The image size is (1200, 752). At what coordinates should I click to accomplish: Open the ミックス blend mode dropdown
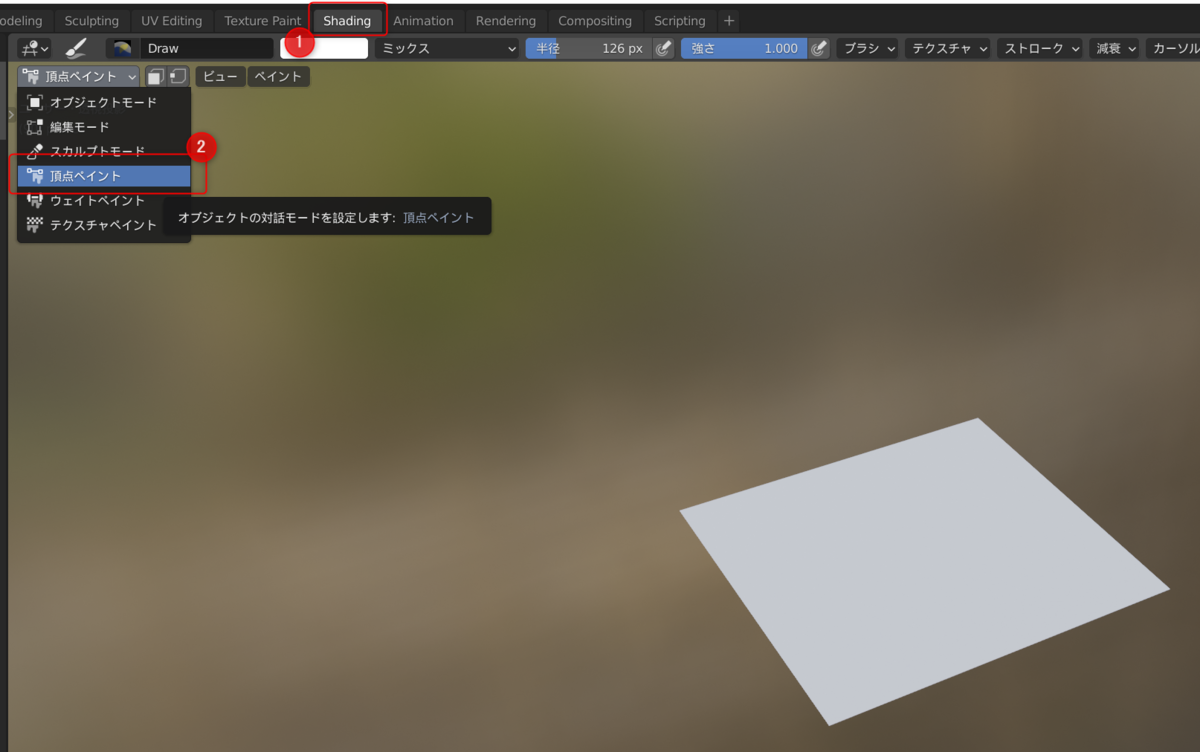[x=447, y=47]
